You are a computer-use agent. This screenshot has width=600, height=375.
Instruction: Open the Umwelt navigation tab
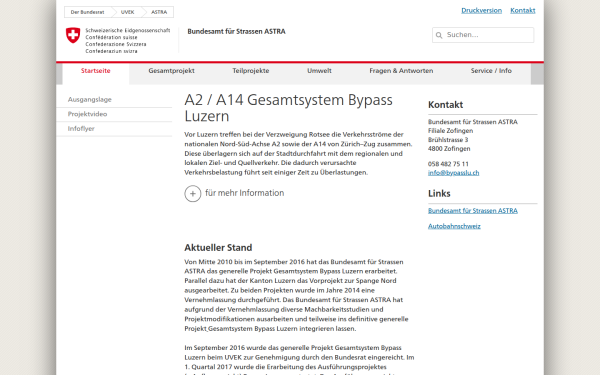[x=319, y=71]
